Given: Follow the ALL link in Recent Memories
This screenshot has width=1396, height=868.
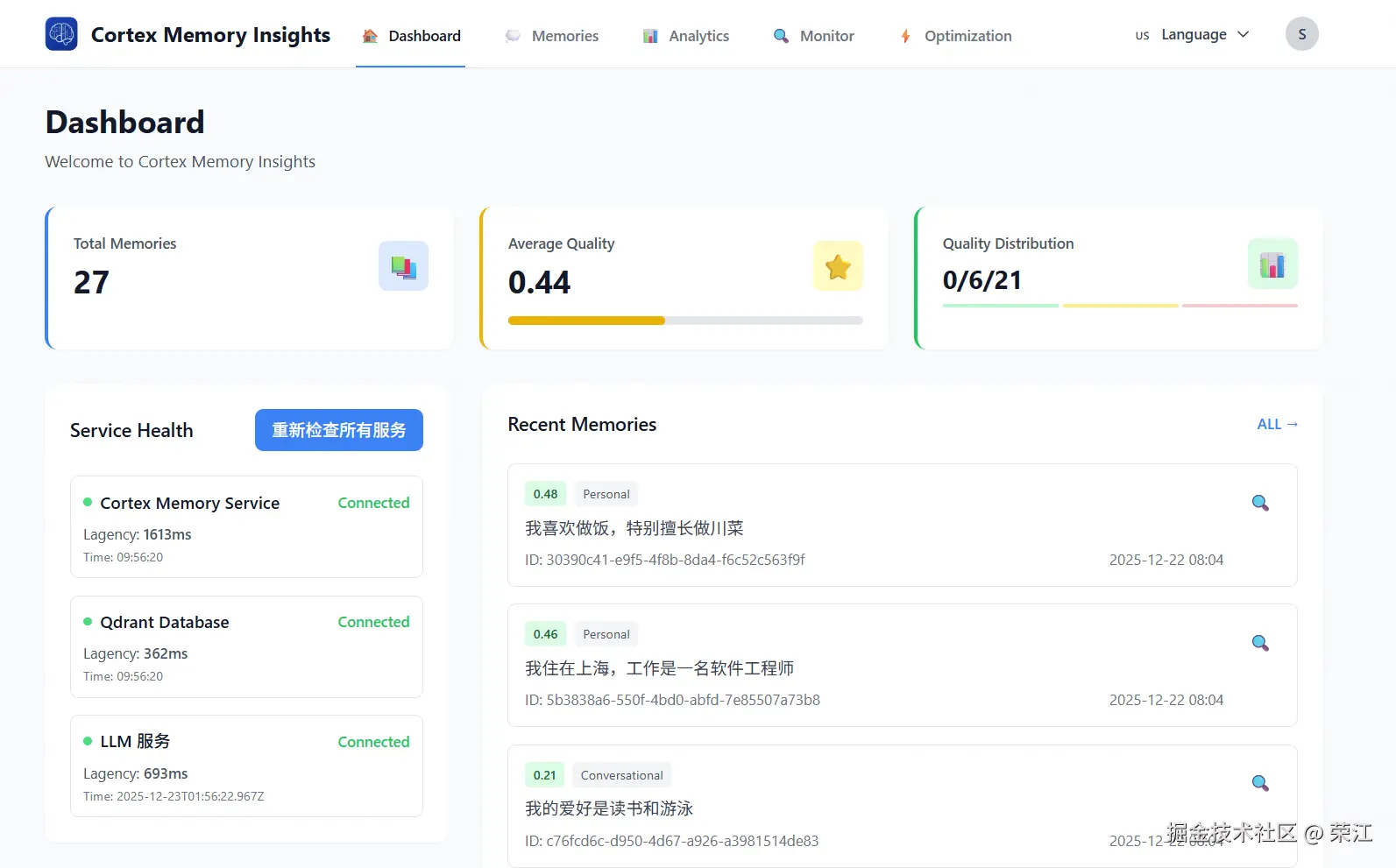Looking at the screenshot, I should click(1278, 424).
